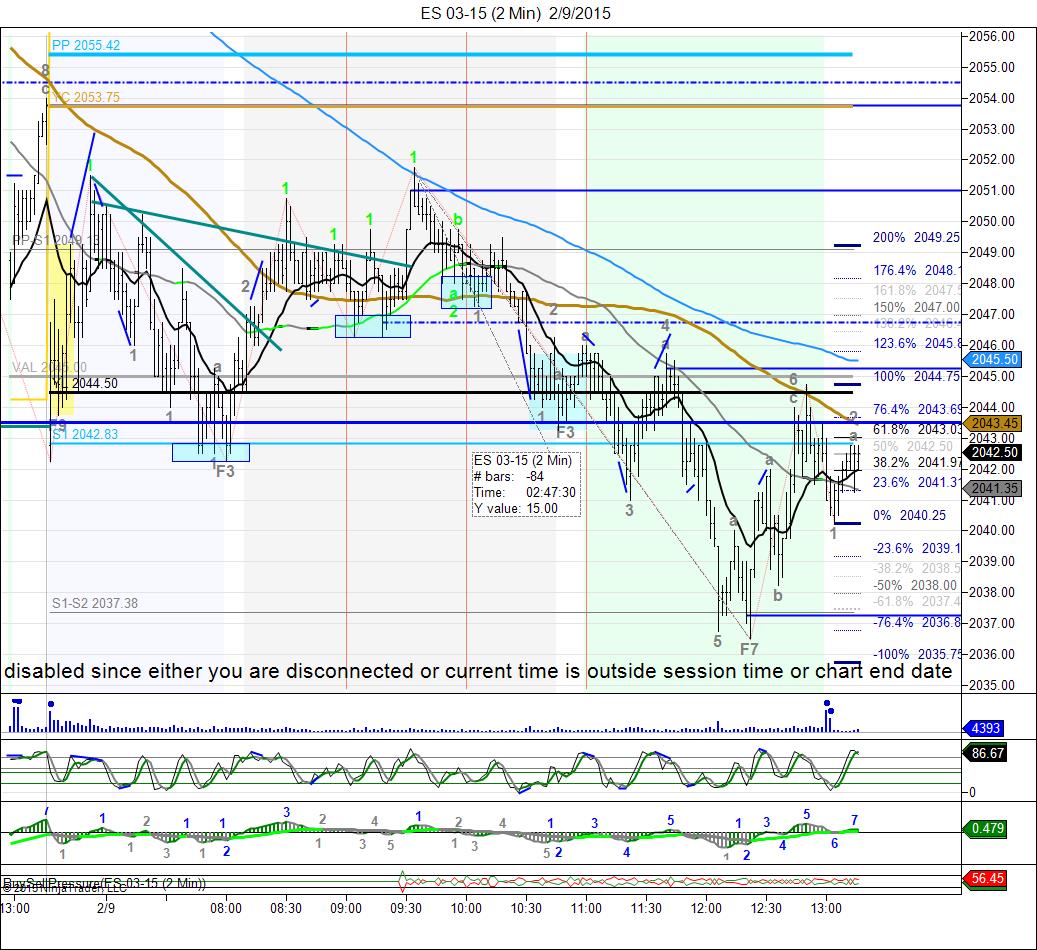1037x950 pixels.
Task: Select the 08:00 time axis label
Action: (x=226, y=908)
